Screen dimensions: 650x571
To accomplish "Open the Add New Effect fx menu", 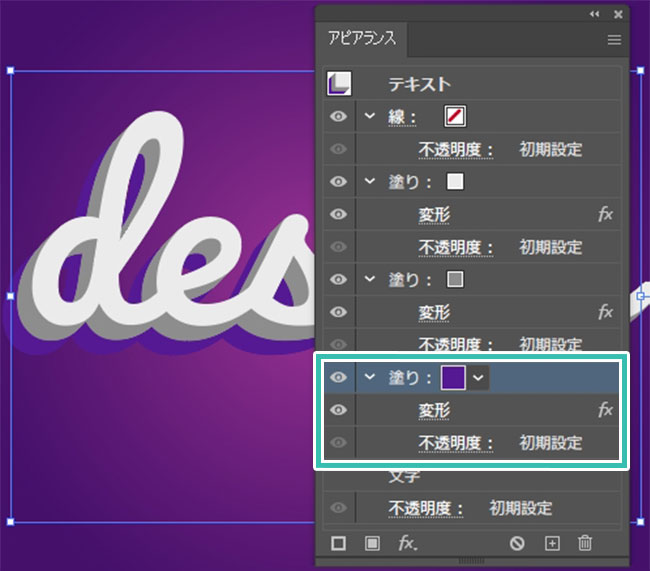I will pyautogui.click(x=407, y=543).
